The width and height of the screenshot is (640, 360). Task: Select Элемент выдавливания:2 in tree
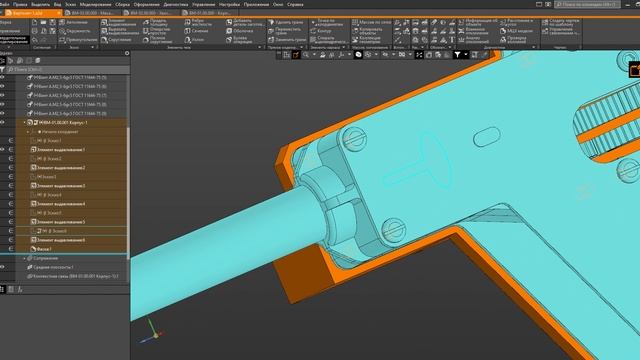coord(58,167)
